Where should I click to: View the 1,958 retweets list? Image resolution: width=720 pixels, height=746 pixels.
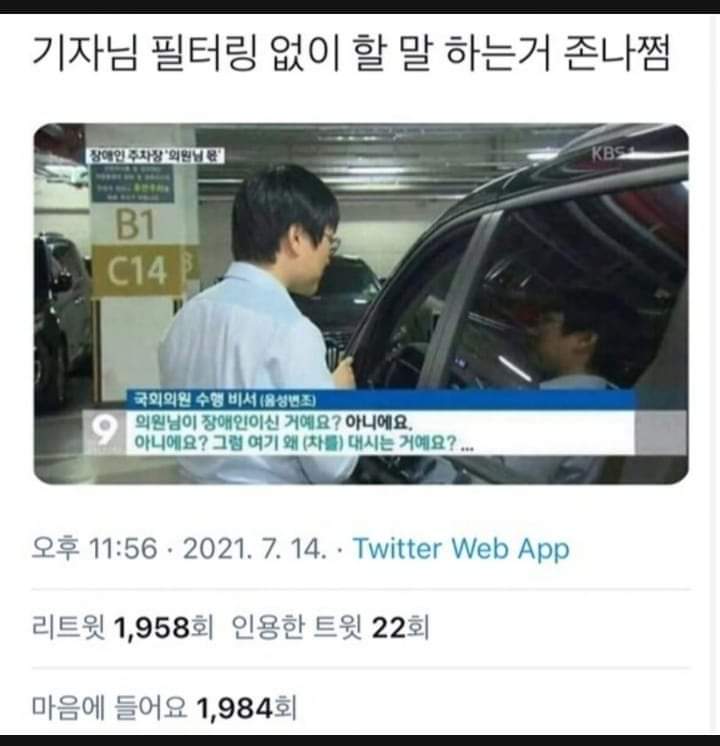point(122,627)
